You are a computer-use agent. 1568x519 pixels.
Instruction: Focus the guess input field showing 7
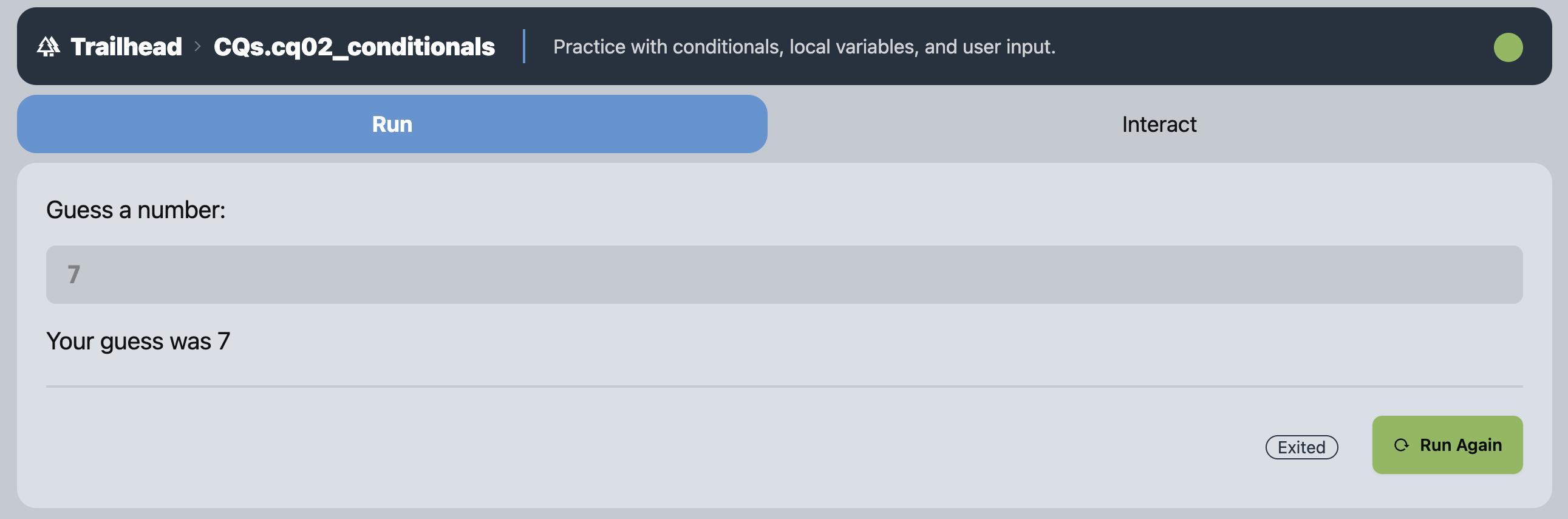pos(784,275)
